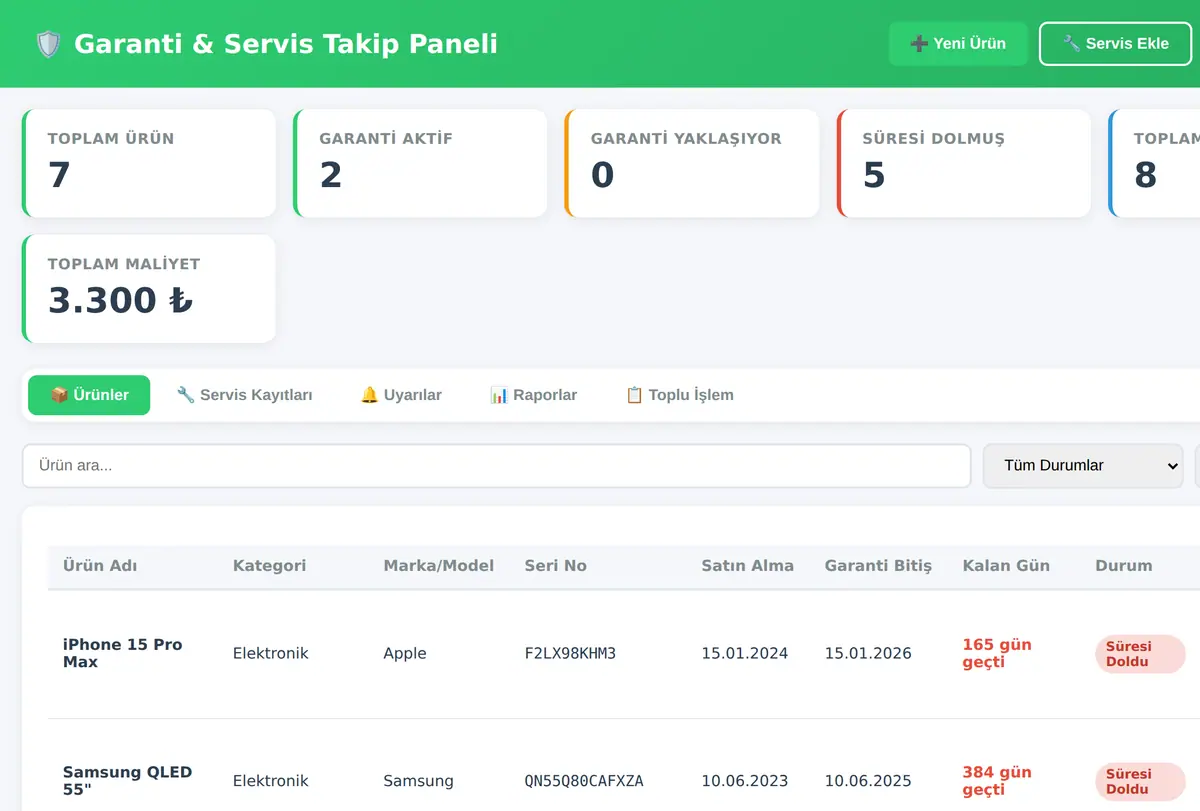The width and height of the screenshot is (1200, 811).
Task: Select the Garanti Yaklaşıyor card
Action: [692, 163]
